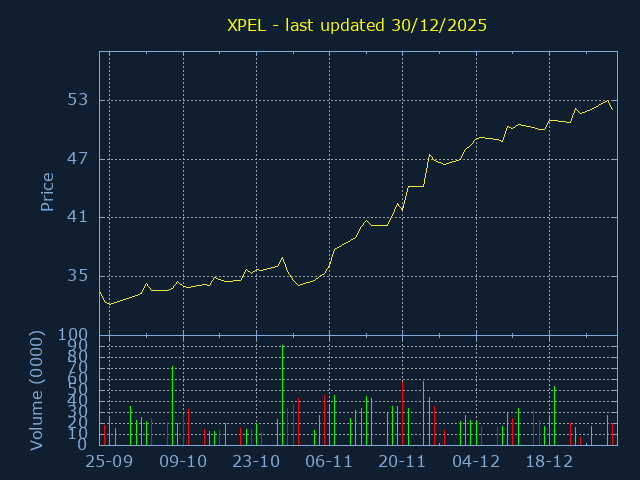Click the vertical Price axis title
This screenshot has height=480, width=640.
[47, 192]
